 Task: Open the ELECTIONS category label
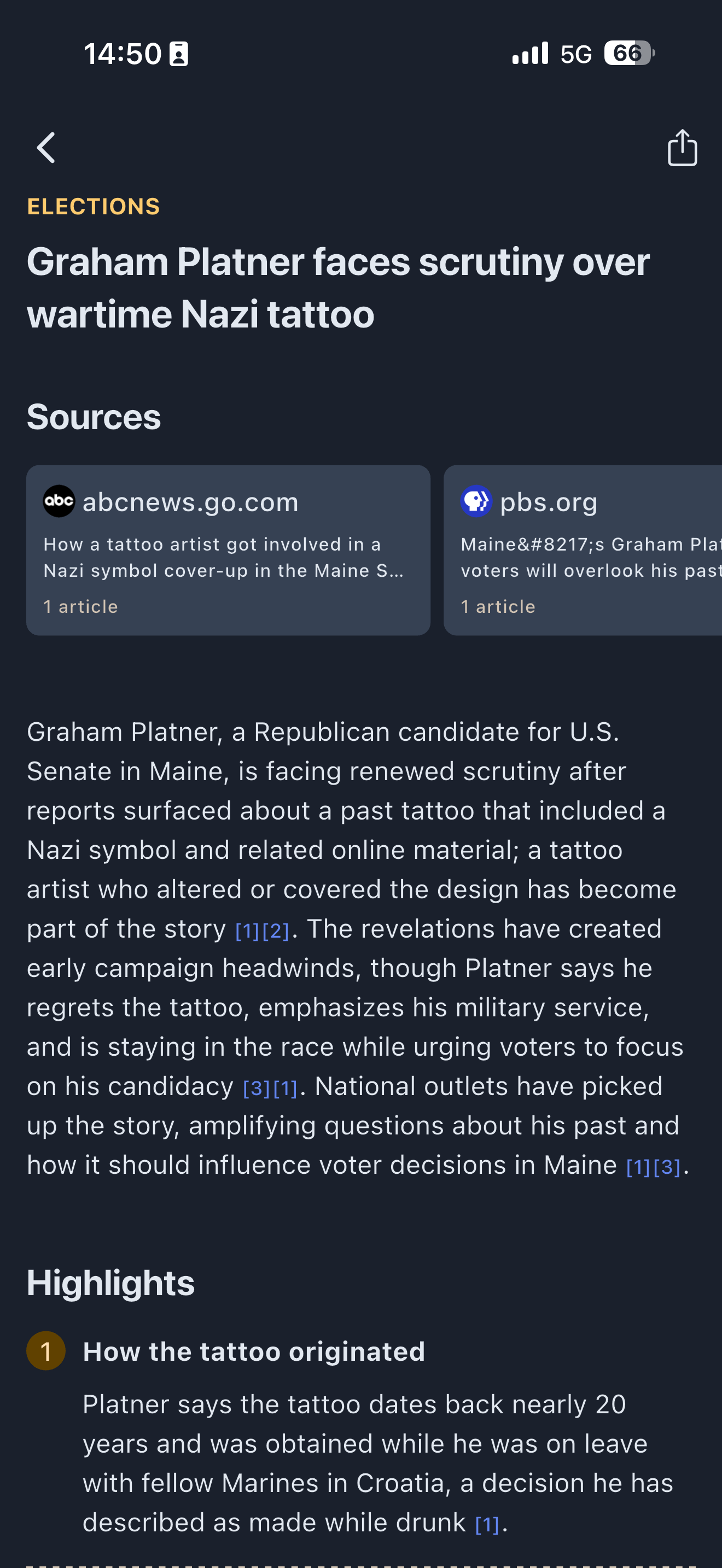click(x=93, y=206)
